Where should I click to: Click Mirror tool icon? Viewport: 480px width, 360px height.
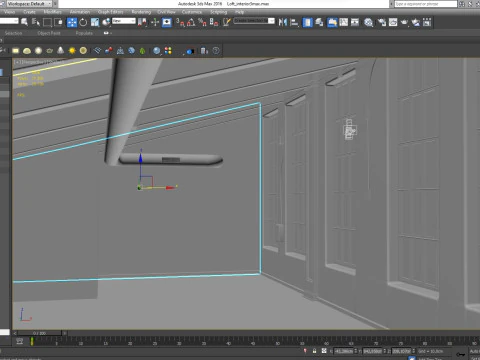tap(283, 22)
